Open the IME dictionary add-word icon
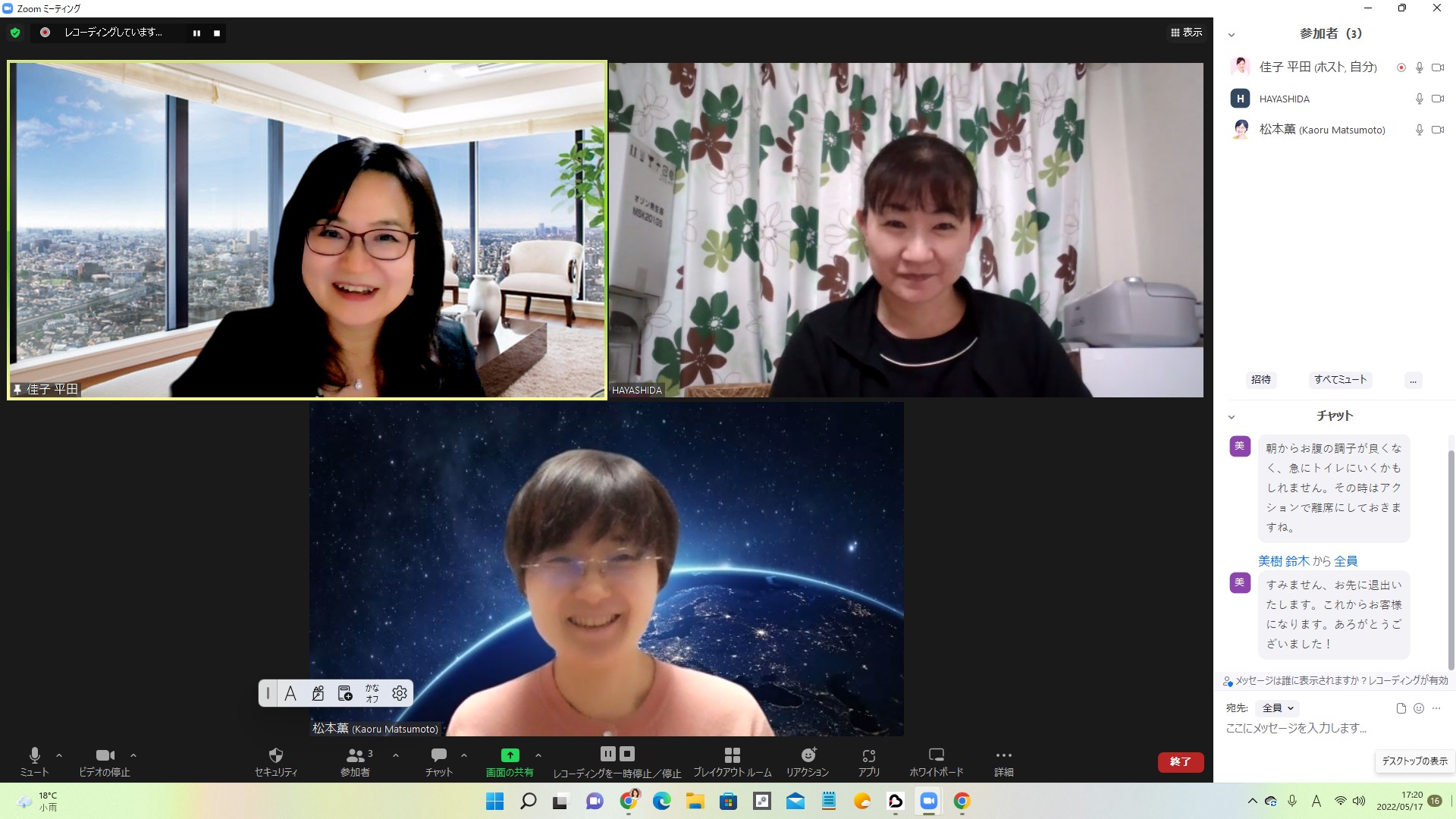This screenshot has height=819, width=1456. point(345,693)
